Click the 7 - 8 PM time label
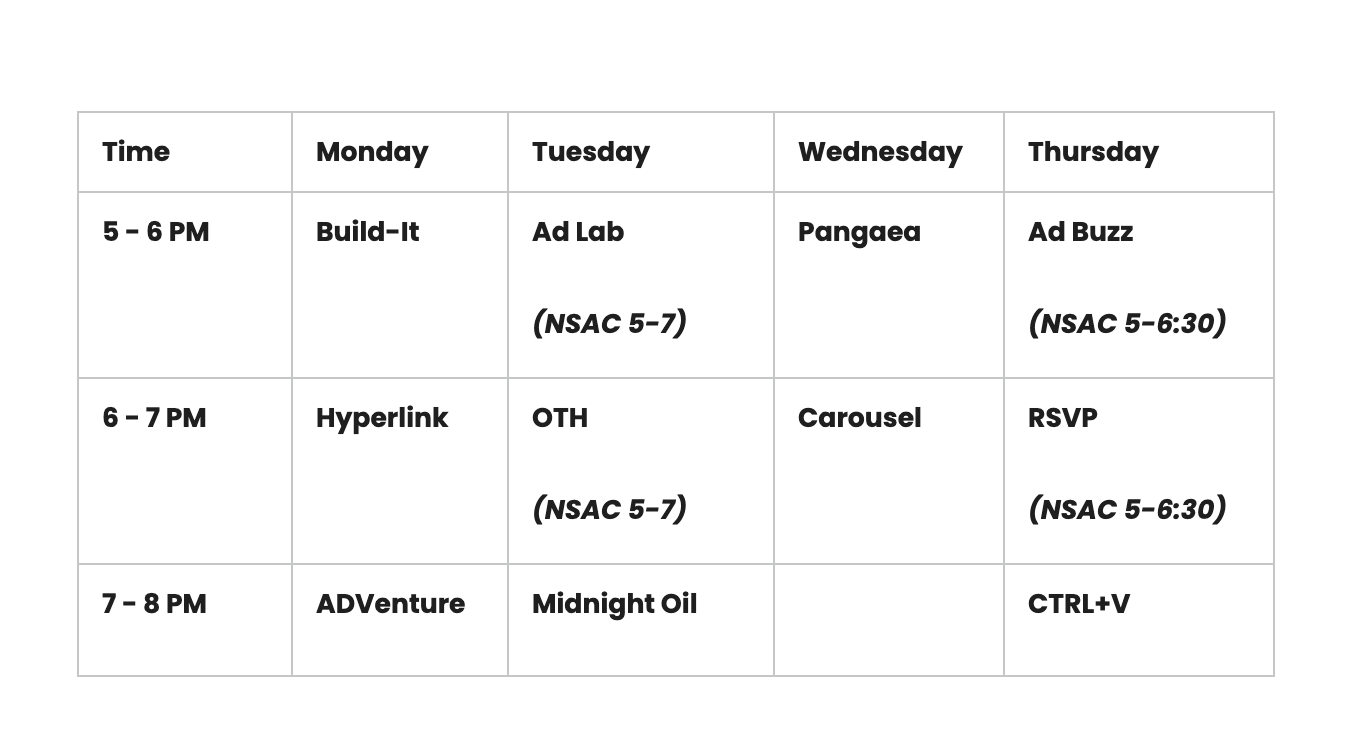Screen dimensions: 1354x746 (x=154, y=604)
